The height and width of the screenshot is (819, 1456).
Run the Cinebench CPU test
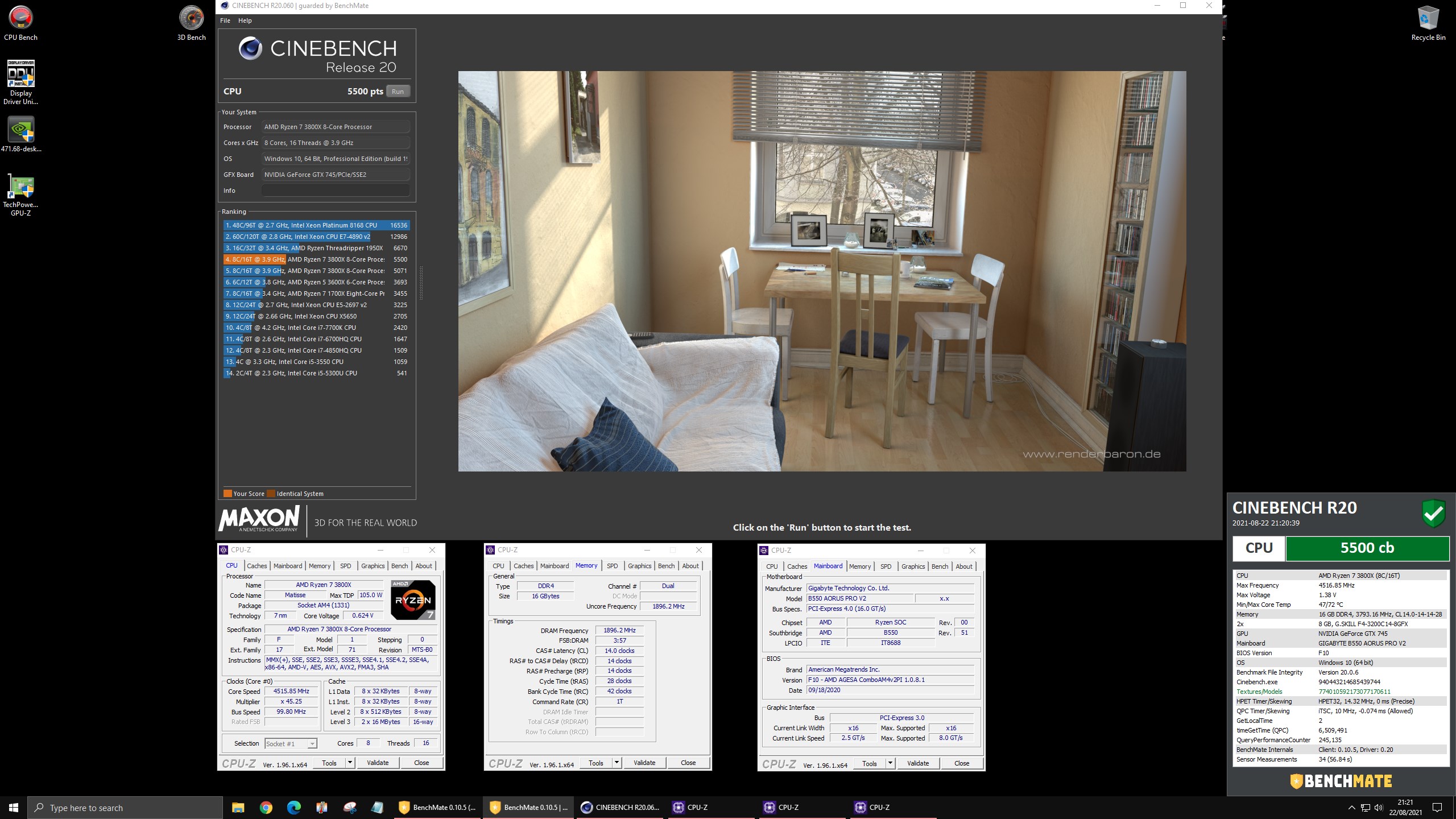(x=398, y=92)
